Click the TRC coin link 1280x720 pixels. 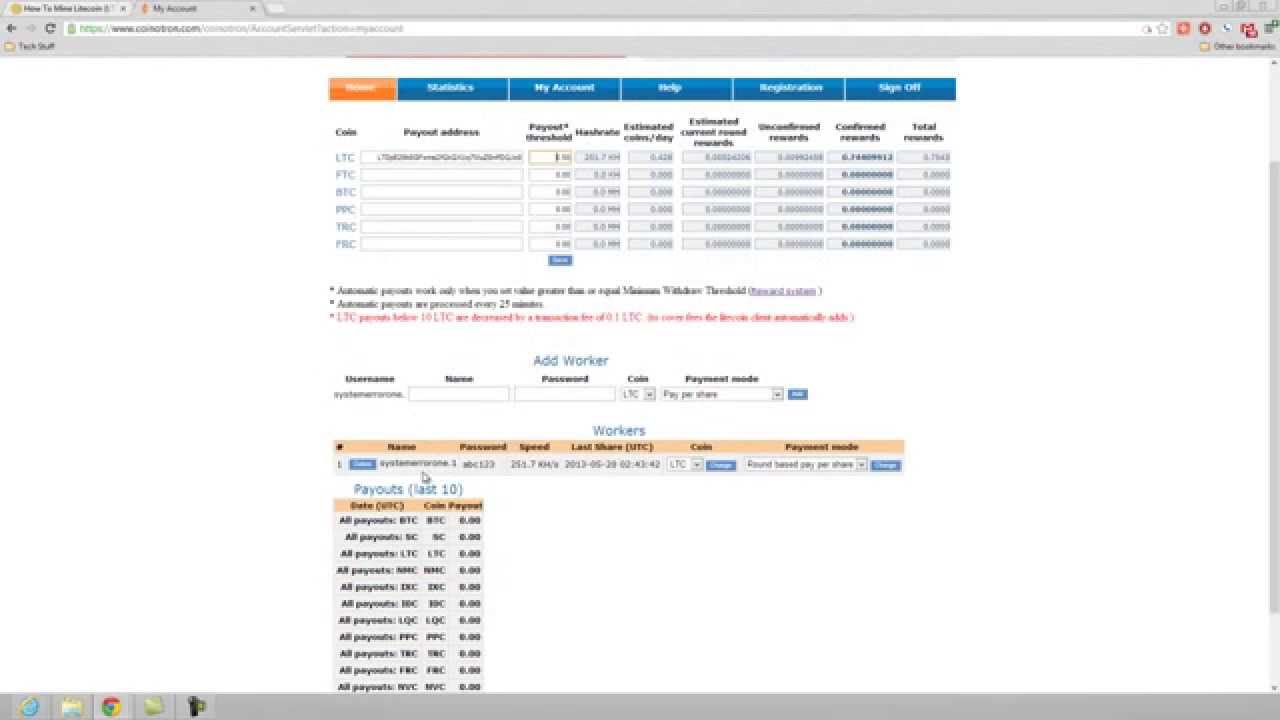[345, 227]
